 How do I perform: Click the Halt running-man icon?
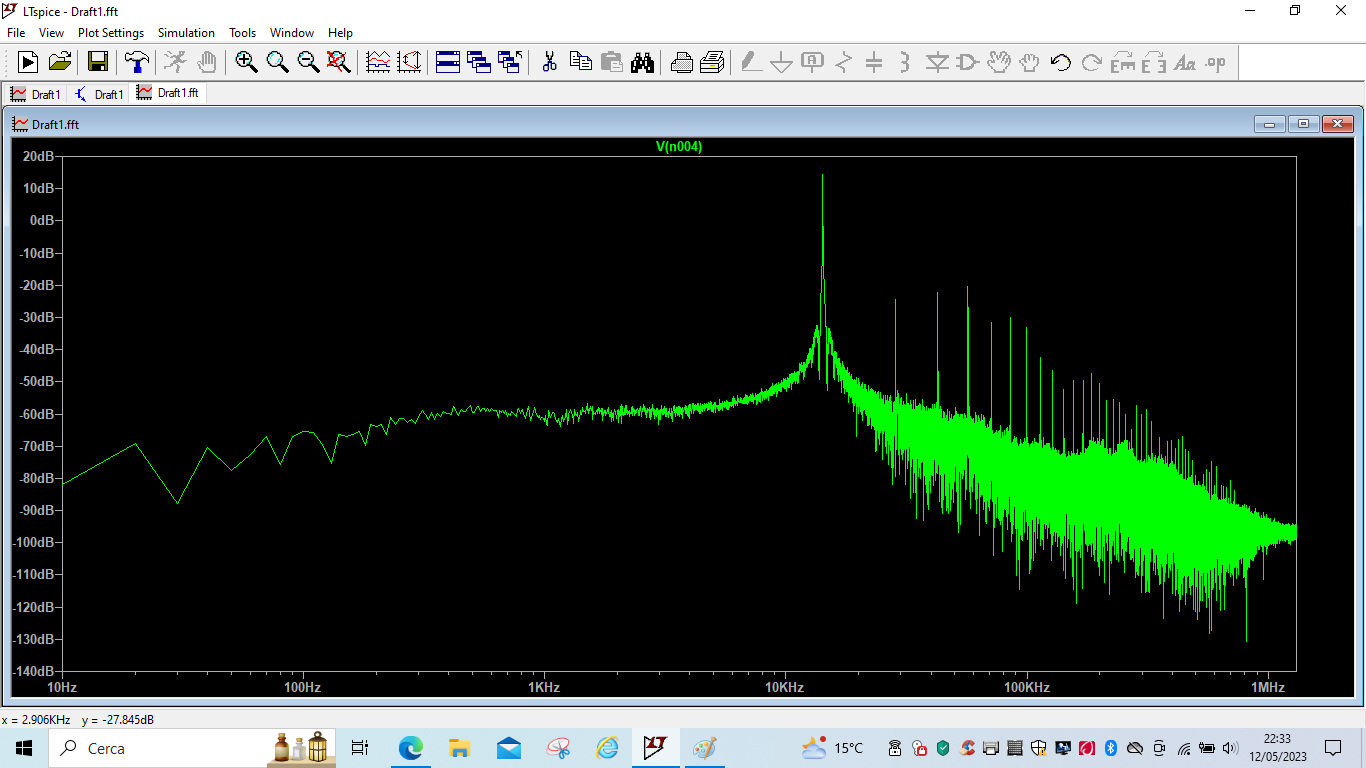[175, 62]
